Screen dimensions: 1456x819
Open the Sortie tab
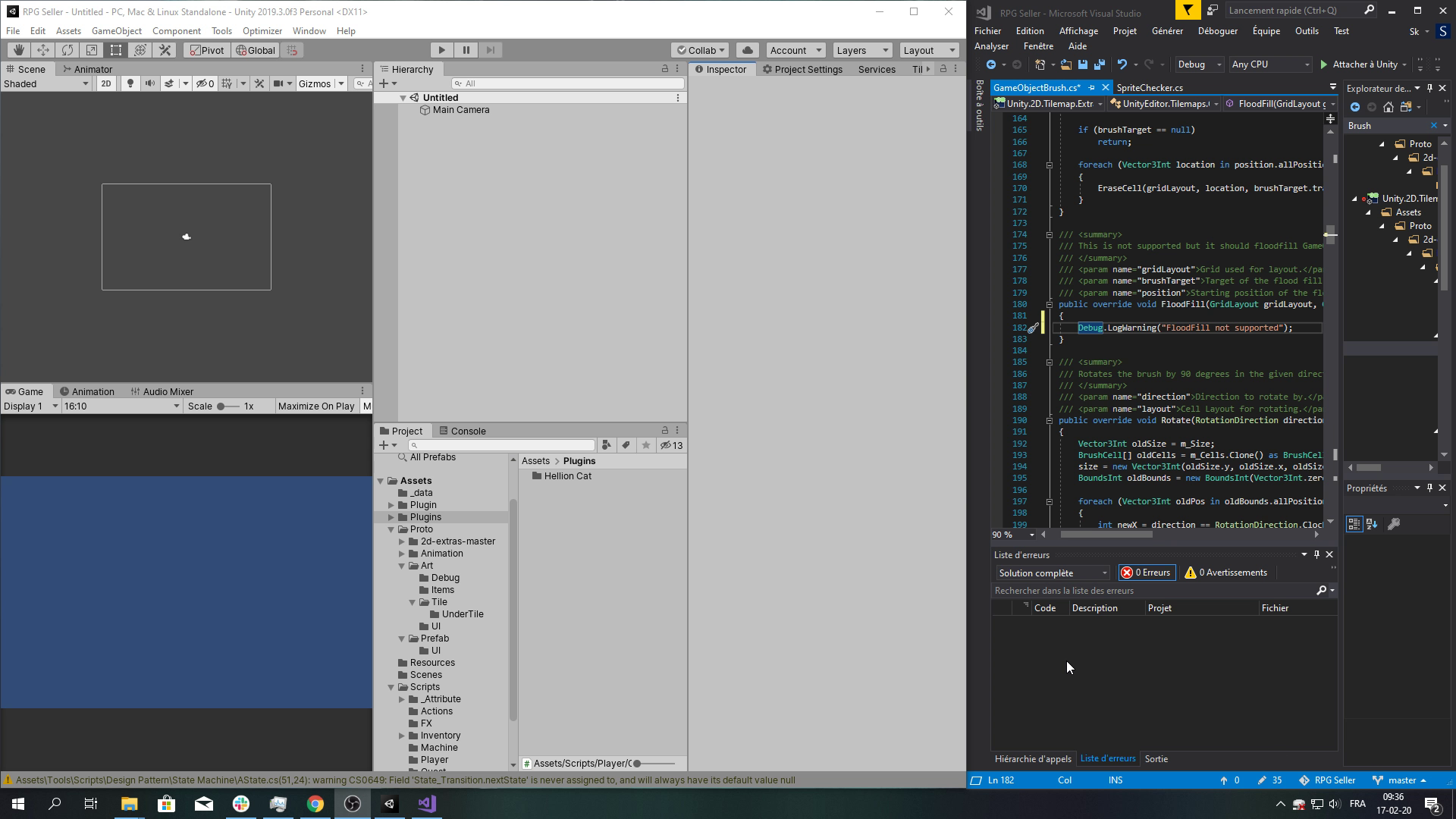click(1156, 759)
